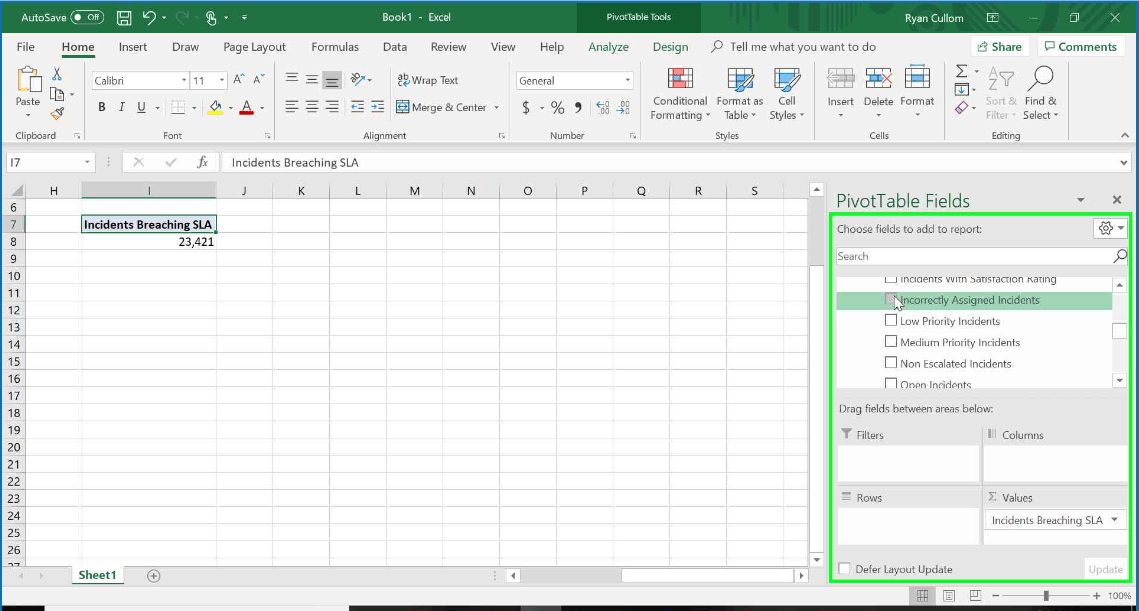The height and width of the screenshot is (611, 1139).
Task: Click the zoom slider handle
Action: point(1046,596)
